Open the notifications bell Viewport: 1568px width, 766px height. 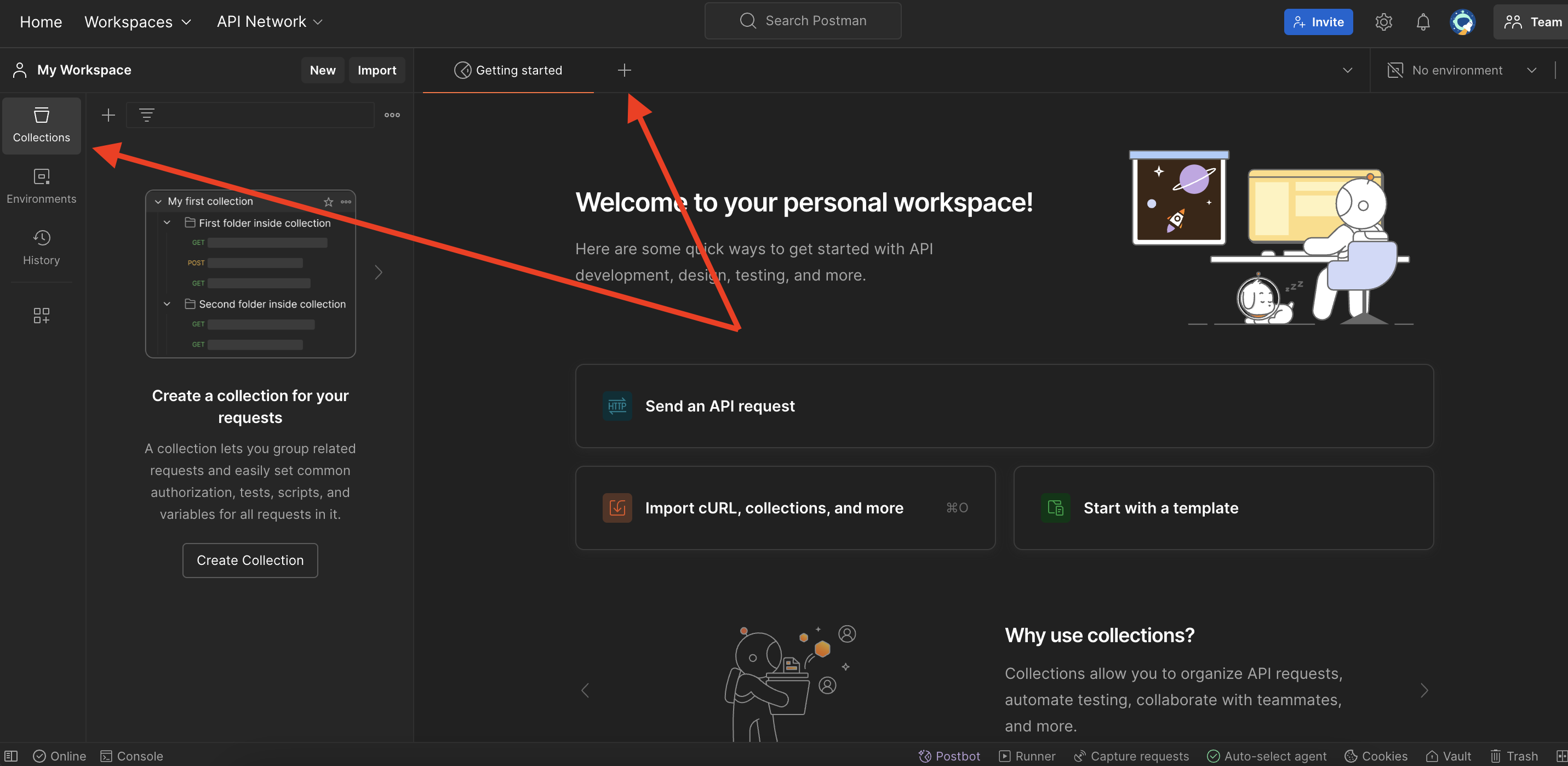coord(1422,22)
